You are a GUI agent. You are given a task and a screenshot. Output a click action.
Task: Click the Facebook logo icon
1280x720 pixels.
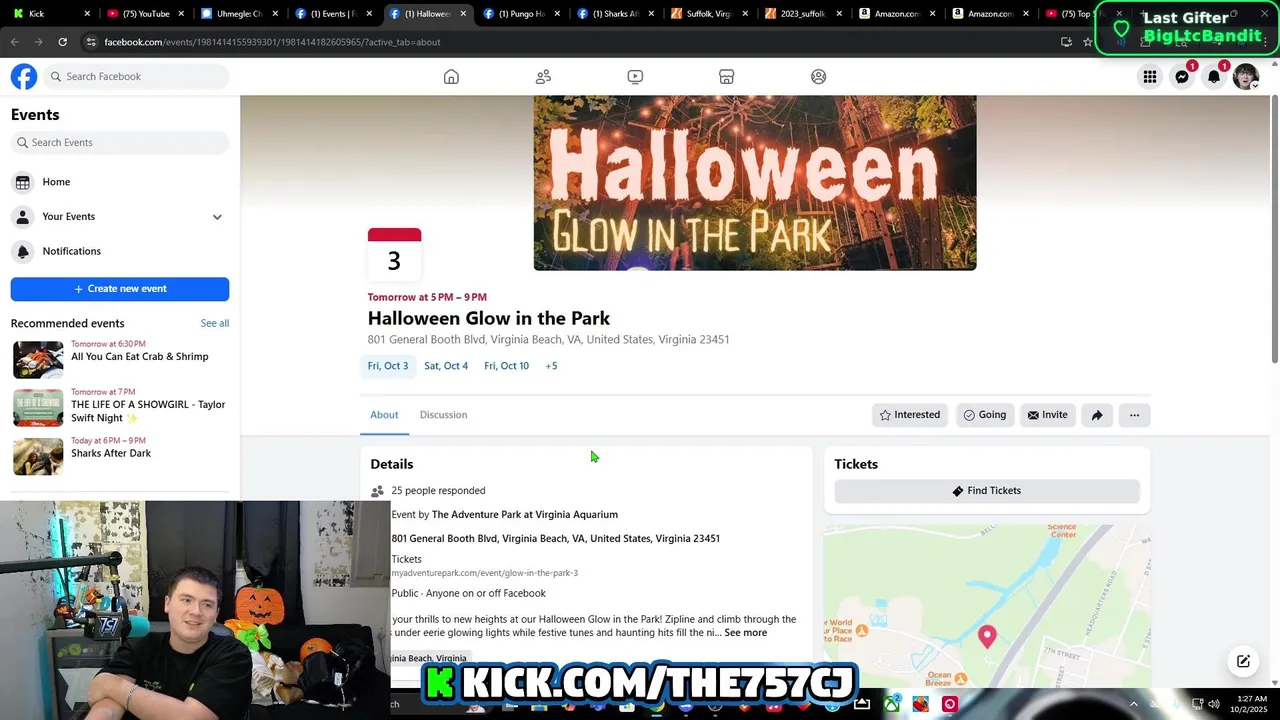point(24,77)
